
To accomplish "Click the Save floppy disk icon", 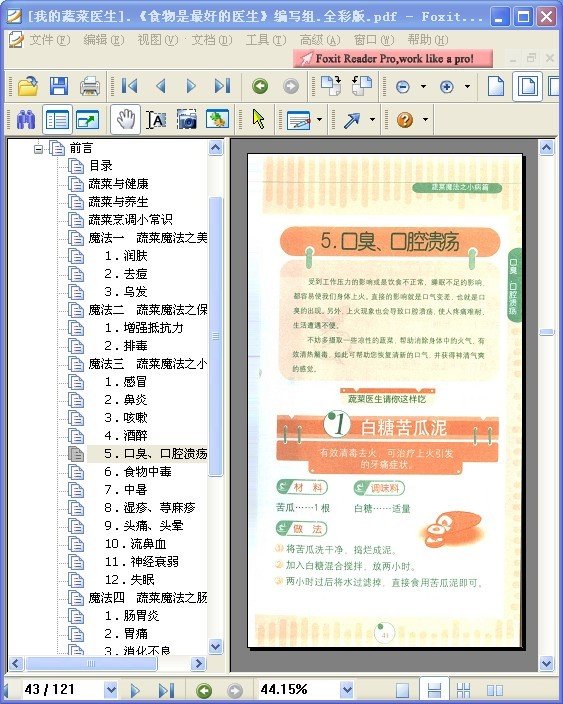I will pyautogui.click(x=59, y=86).
